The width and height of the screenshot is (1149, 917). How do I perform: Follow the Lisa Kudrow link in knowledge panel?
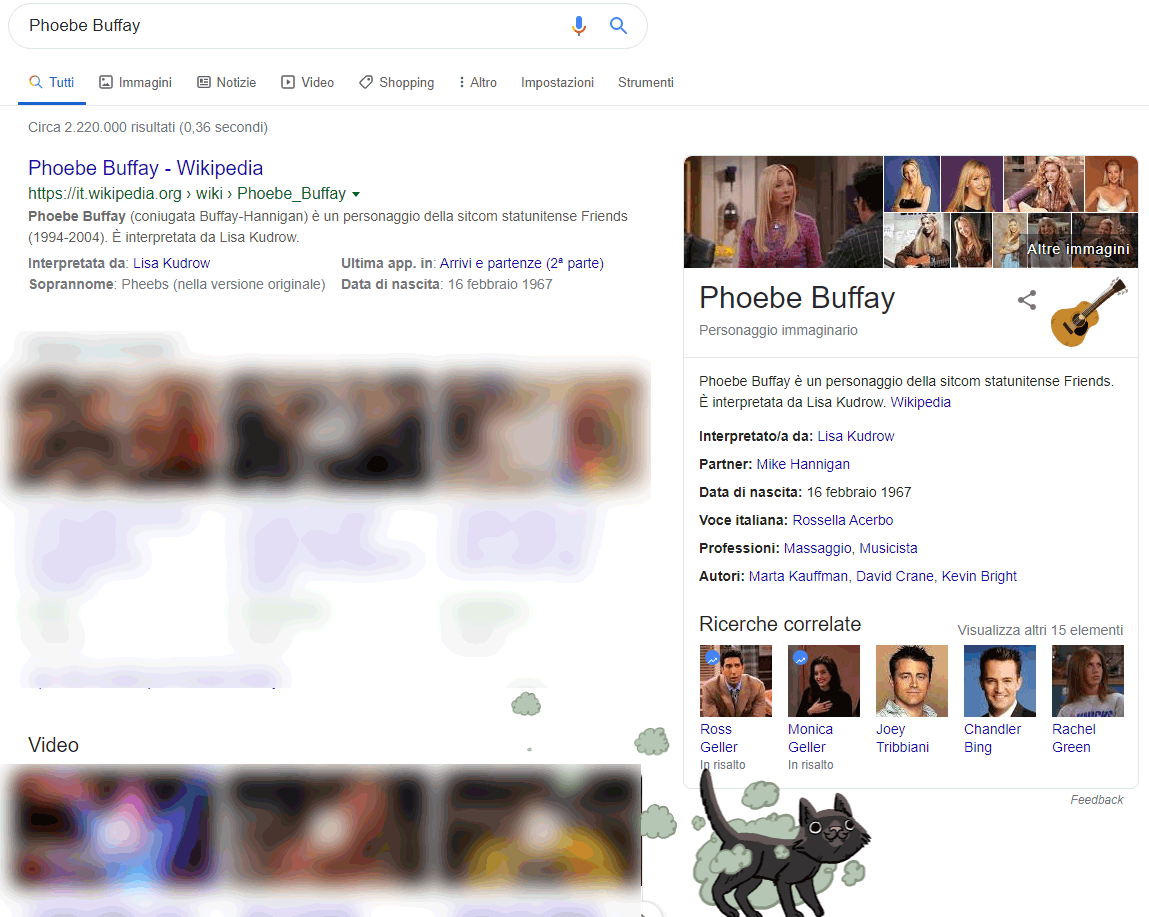(855, 436)
